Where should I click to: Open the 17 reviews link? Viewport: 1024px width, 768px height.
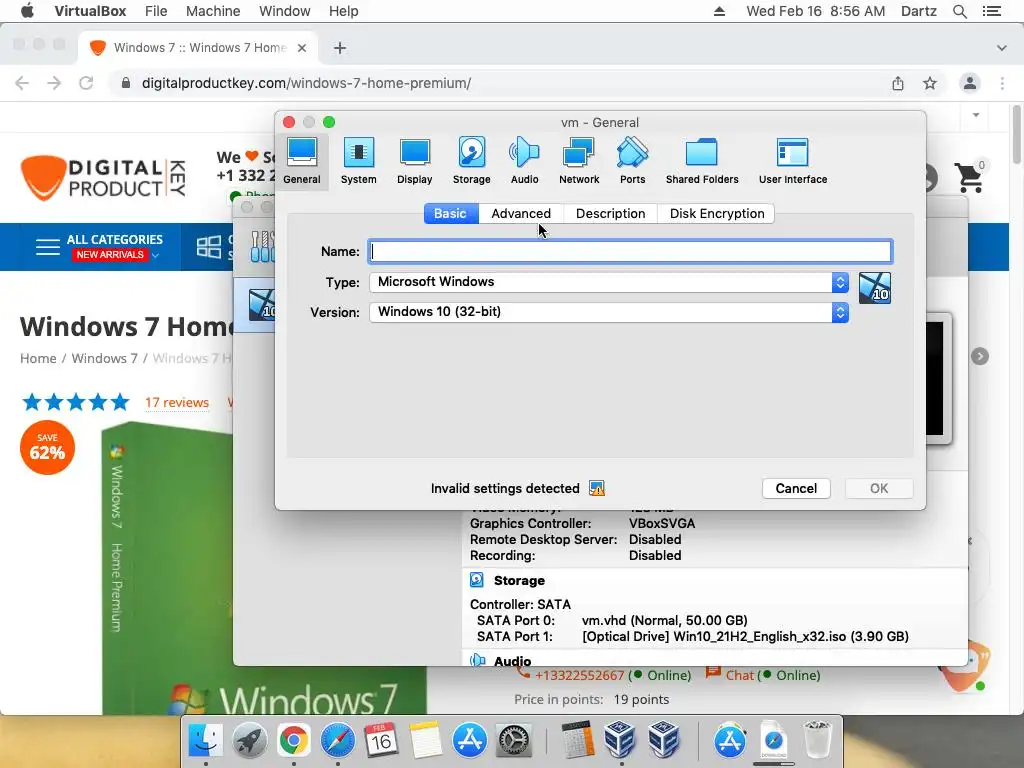177,402
